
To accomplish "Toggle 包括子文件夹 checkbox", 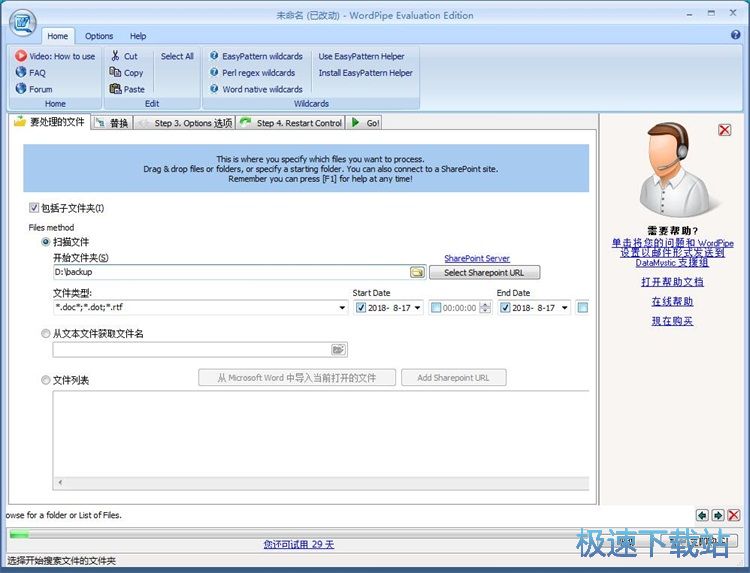I will tap(33, 208).
